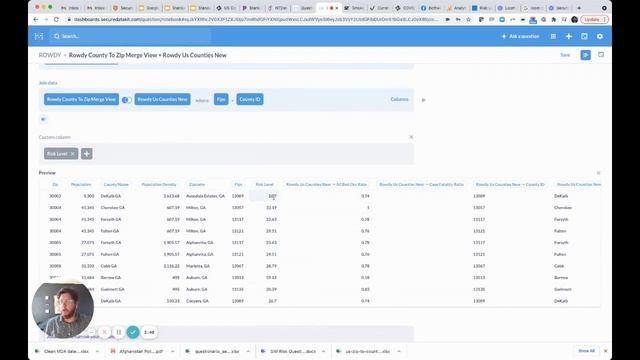
Task: Open the us-zip-to-count xlsx download
Action: 364,351
